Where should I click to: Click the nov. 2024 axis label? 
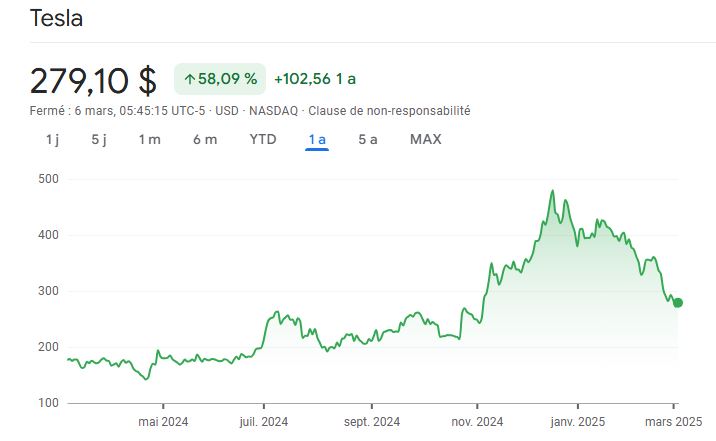476,421
